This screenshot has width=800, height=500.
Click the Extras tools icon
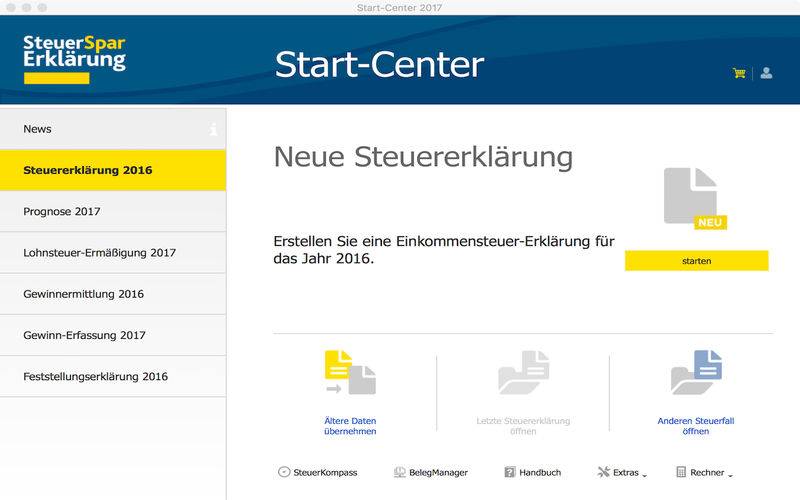[x=604, y=472]
